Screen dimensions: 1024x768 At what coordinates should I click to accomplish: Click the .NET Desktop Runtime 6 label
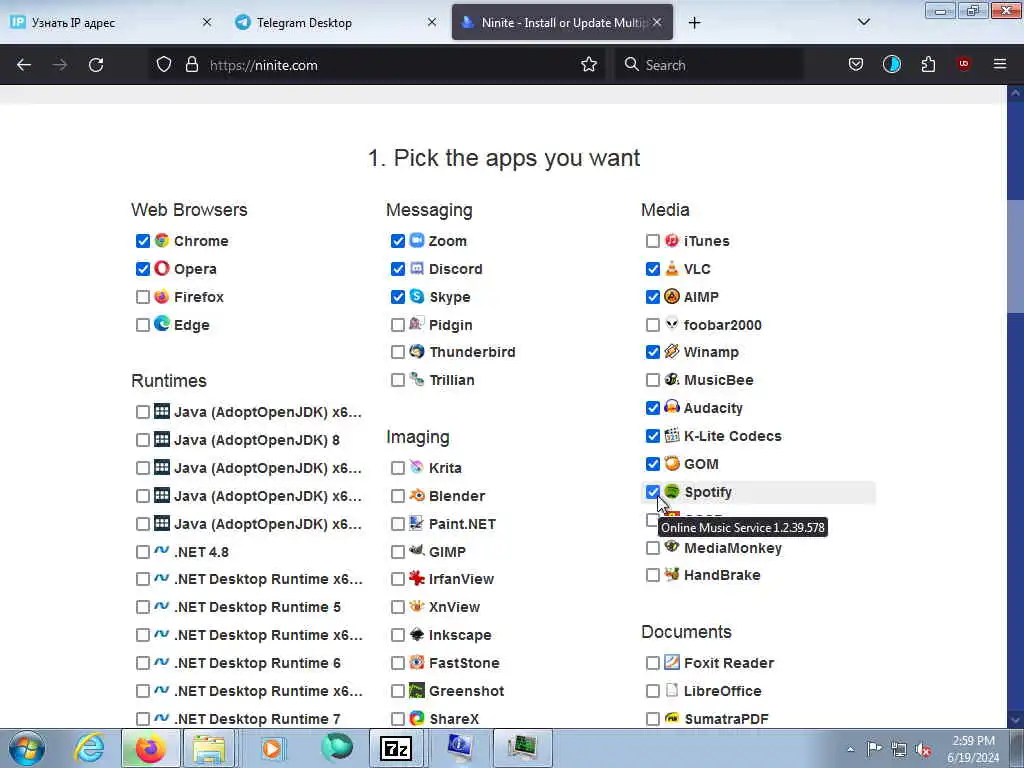coord(257,663)
